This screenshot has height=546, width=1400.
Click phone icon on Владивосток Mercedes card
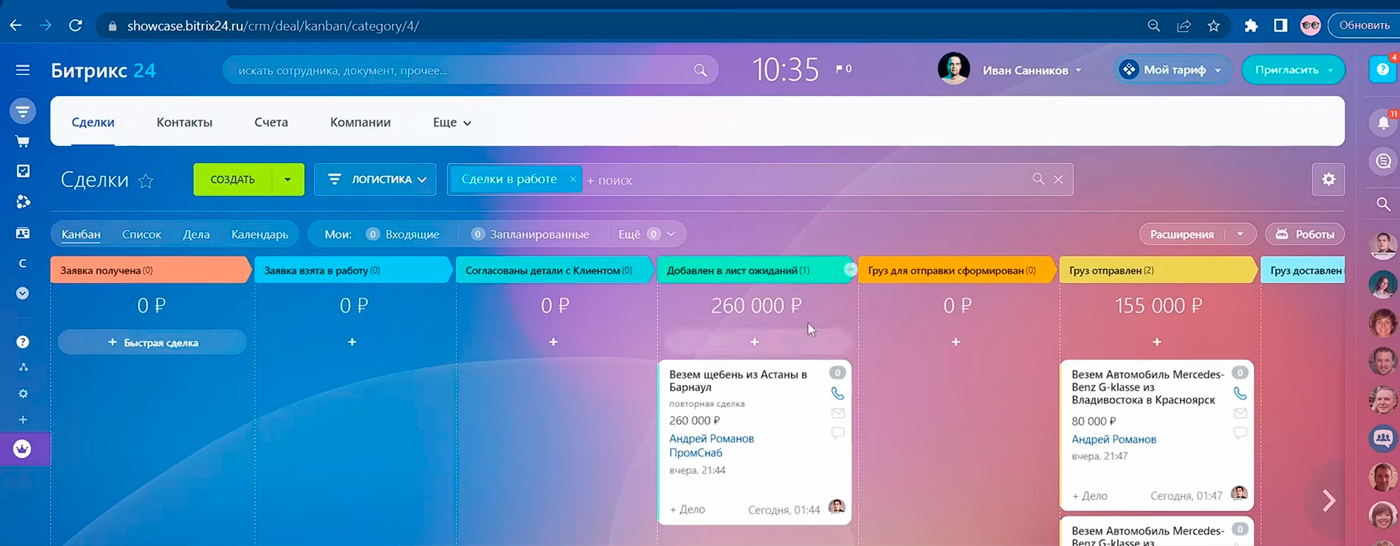coord(1239,394)
